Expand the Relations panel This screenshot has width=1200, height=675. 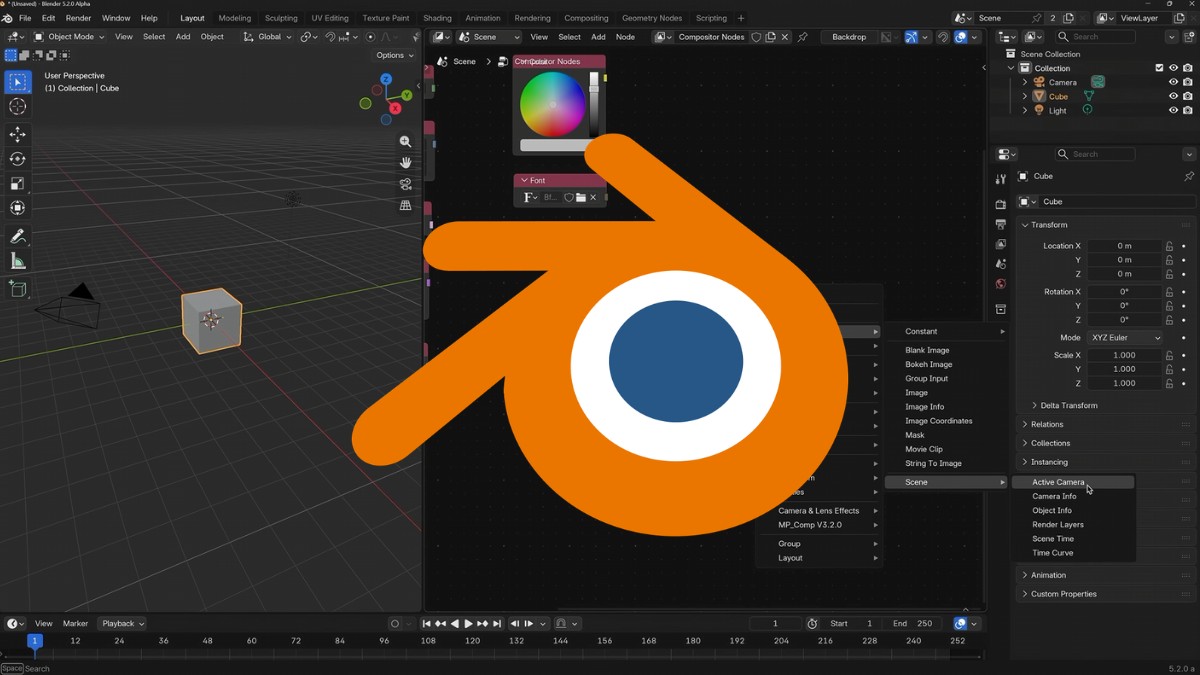tap(1046, 424)
